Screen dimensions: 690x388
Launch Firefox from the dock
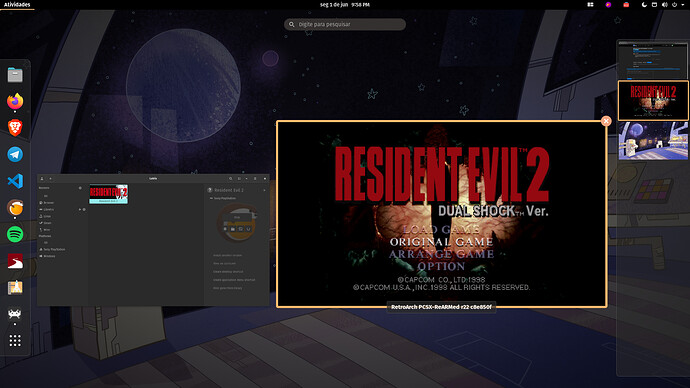(x=15, y=101)
